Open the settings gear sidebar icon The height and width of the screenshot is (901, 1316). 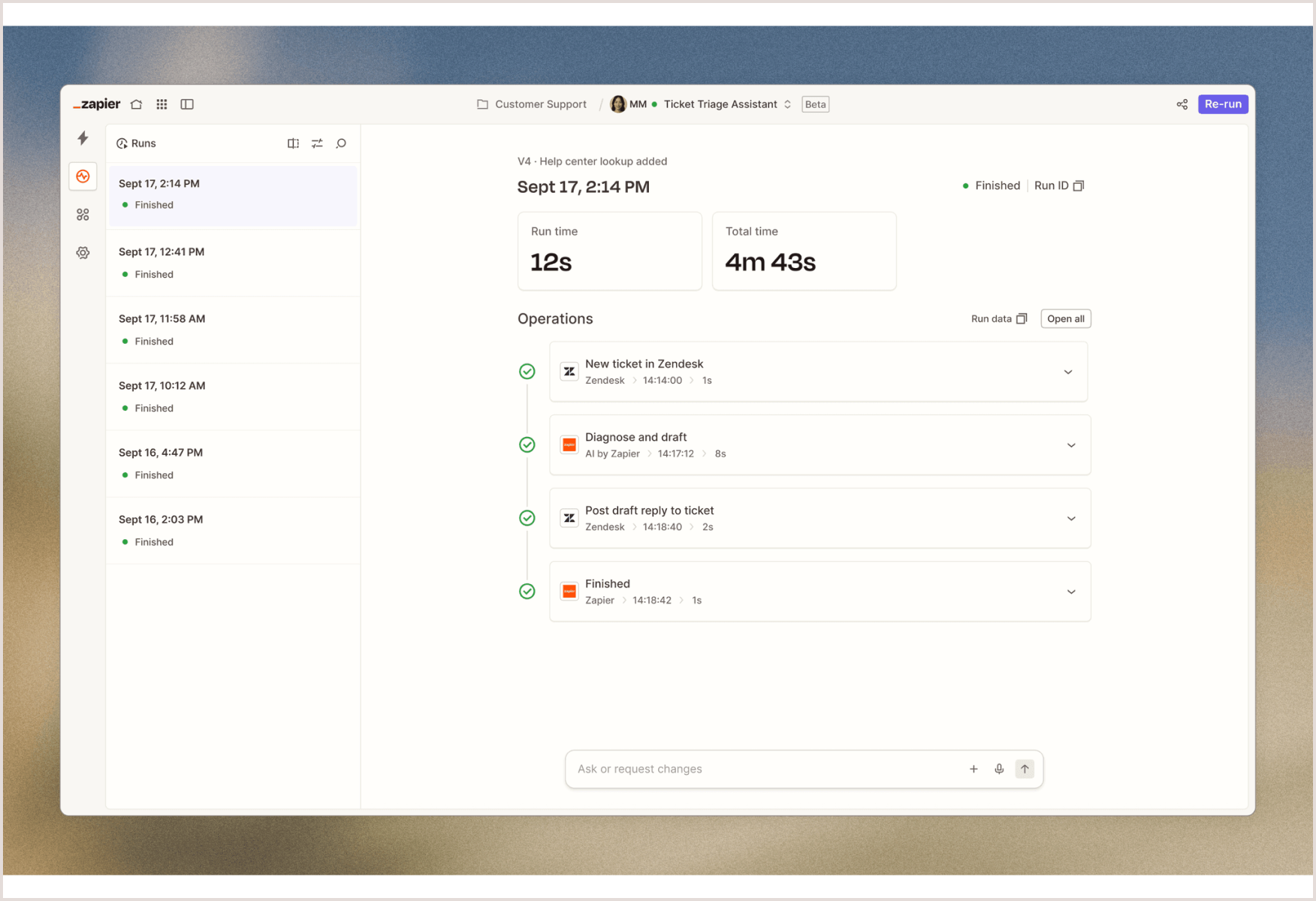tap(83, 253)
